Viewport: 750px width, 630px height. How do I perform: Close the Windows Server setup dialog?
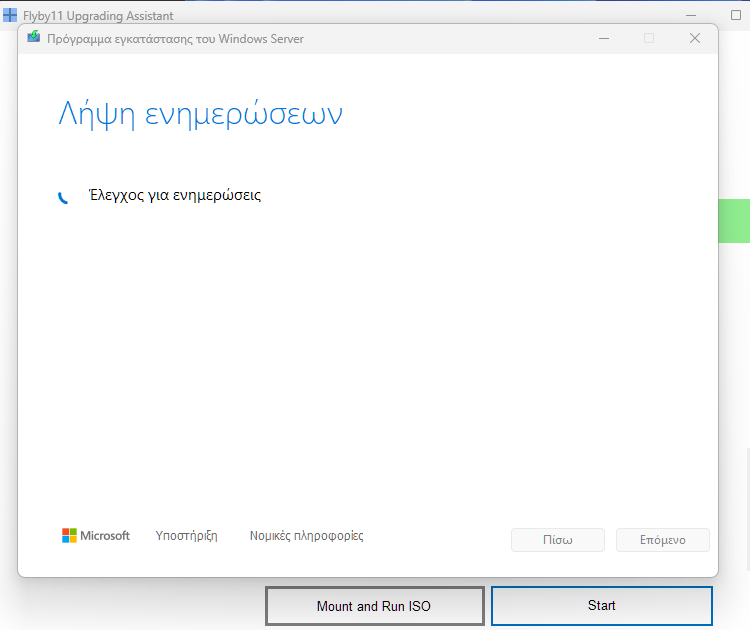pos(695,38)
